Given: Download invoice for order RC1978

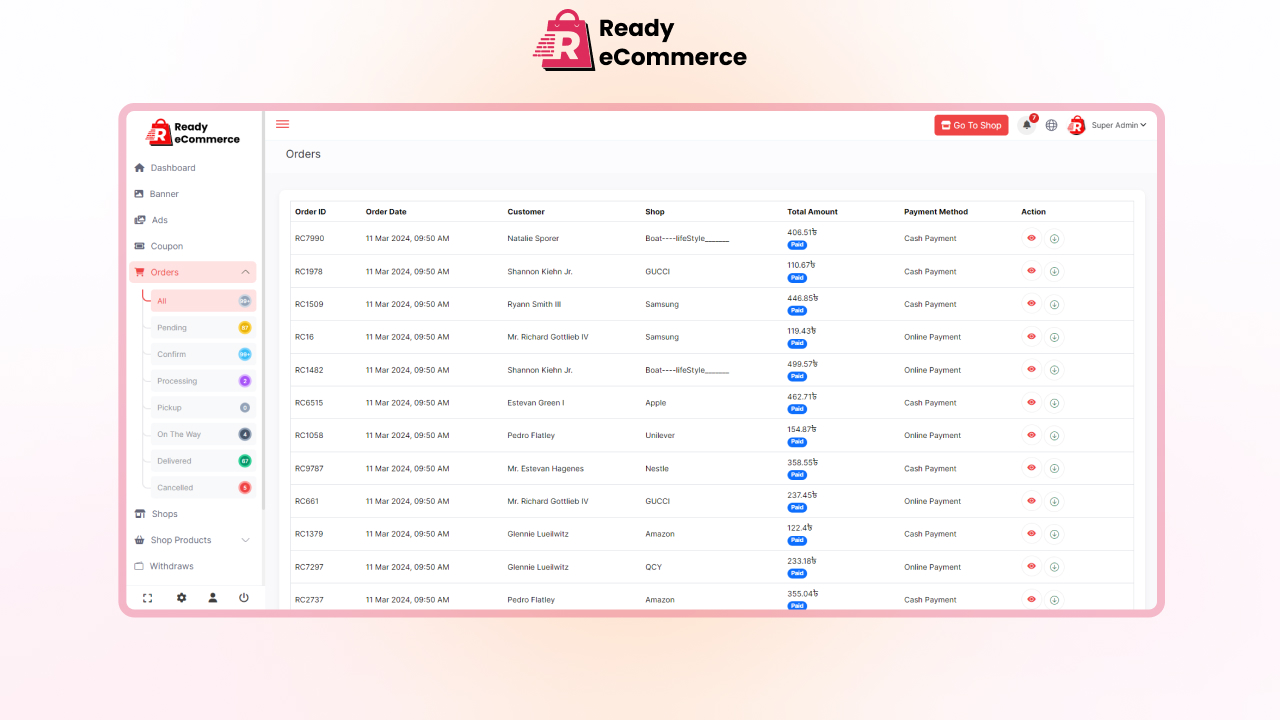Looking at the screenshot, I should (1054, 271).
